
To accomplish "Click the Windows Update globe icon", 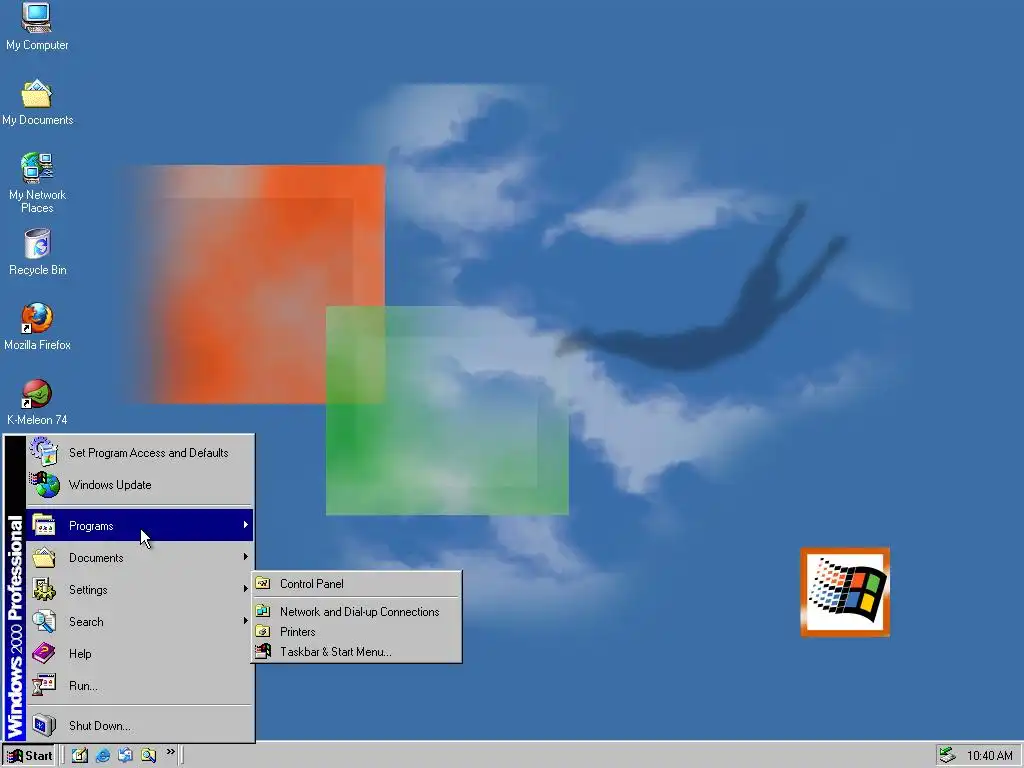I will [44, 485].
